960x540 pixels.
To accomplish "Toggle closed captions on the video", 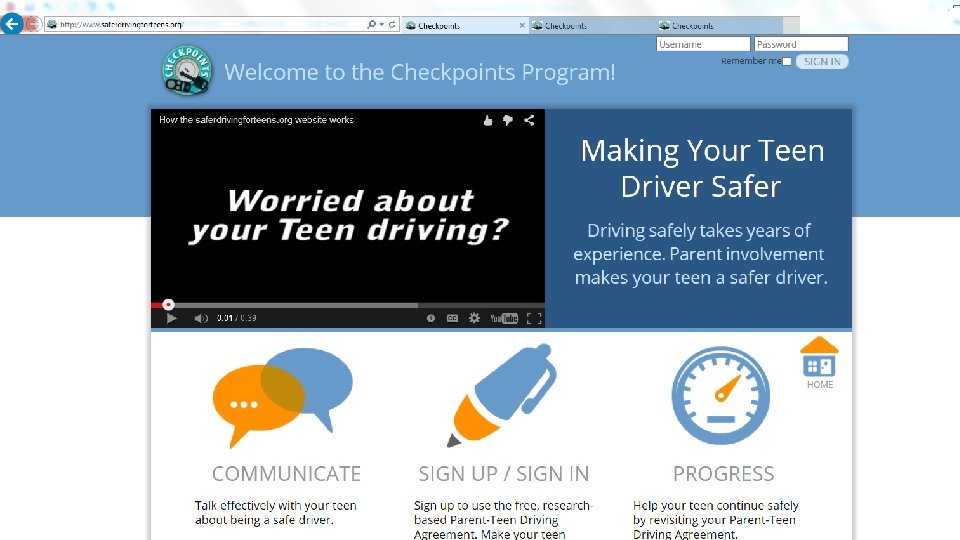I will (452, 318).
